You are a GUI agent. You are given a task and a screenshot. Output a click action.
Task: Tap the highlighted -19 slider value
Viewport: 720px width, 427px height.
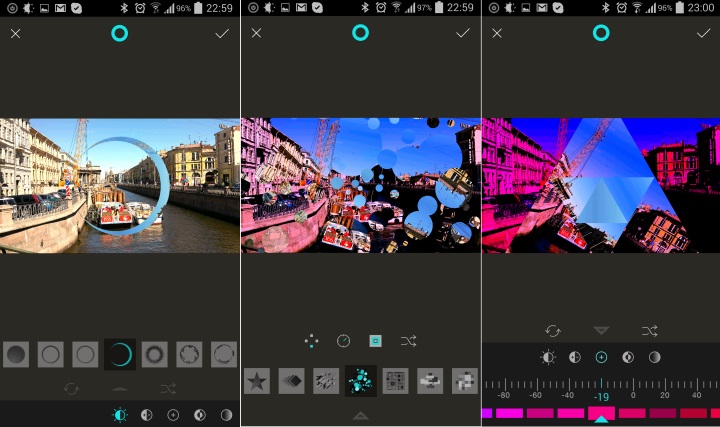[x=601, y=396]
